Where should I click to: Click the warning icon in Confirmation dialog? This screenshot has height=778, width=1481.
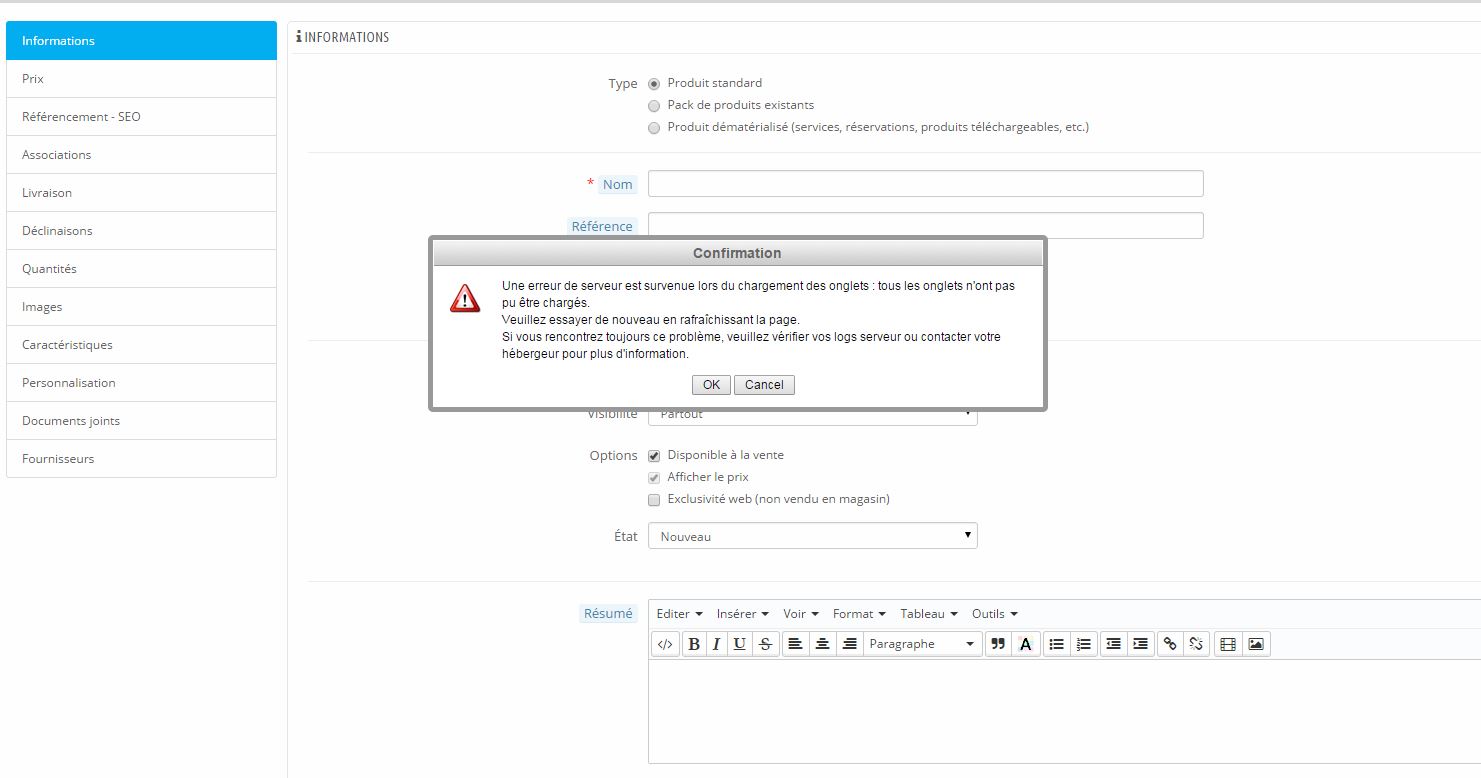pos(465,298)
